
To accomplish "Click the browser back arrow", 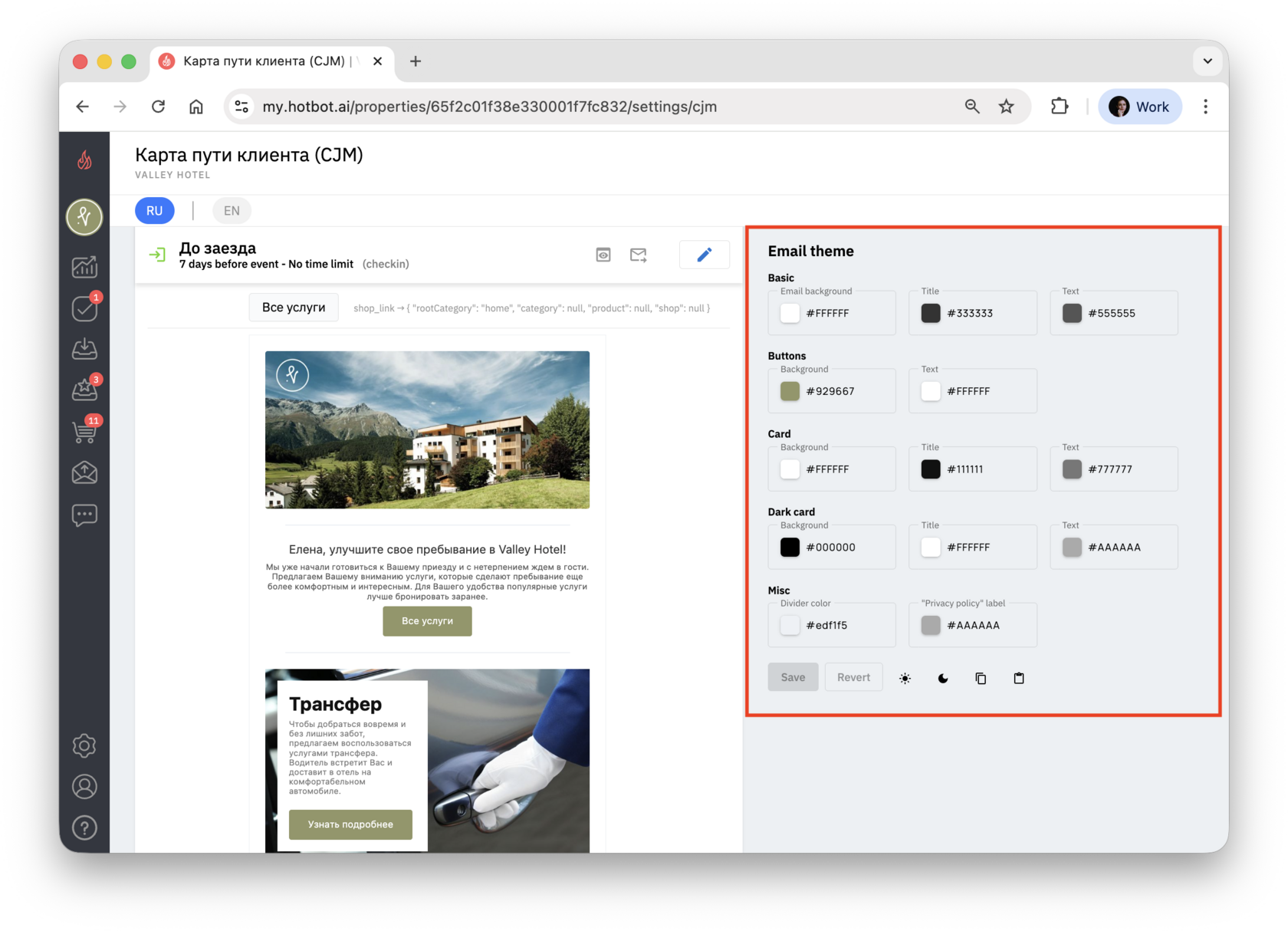I will 83,107.
